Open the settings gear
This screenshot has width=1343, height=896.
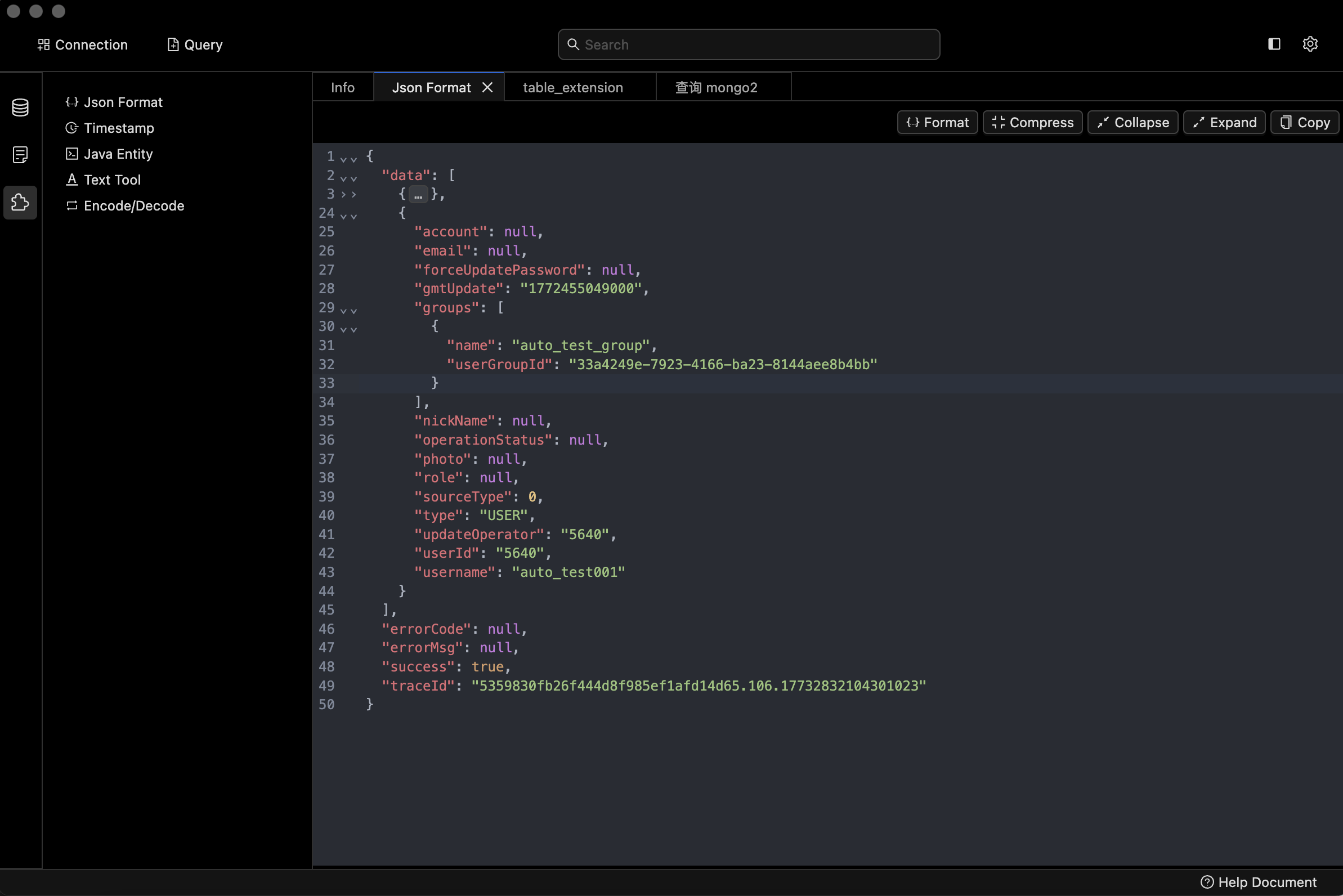point(1310,44)
